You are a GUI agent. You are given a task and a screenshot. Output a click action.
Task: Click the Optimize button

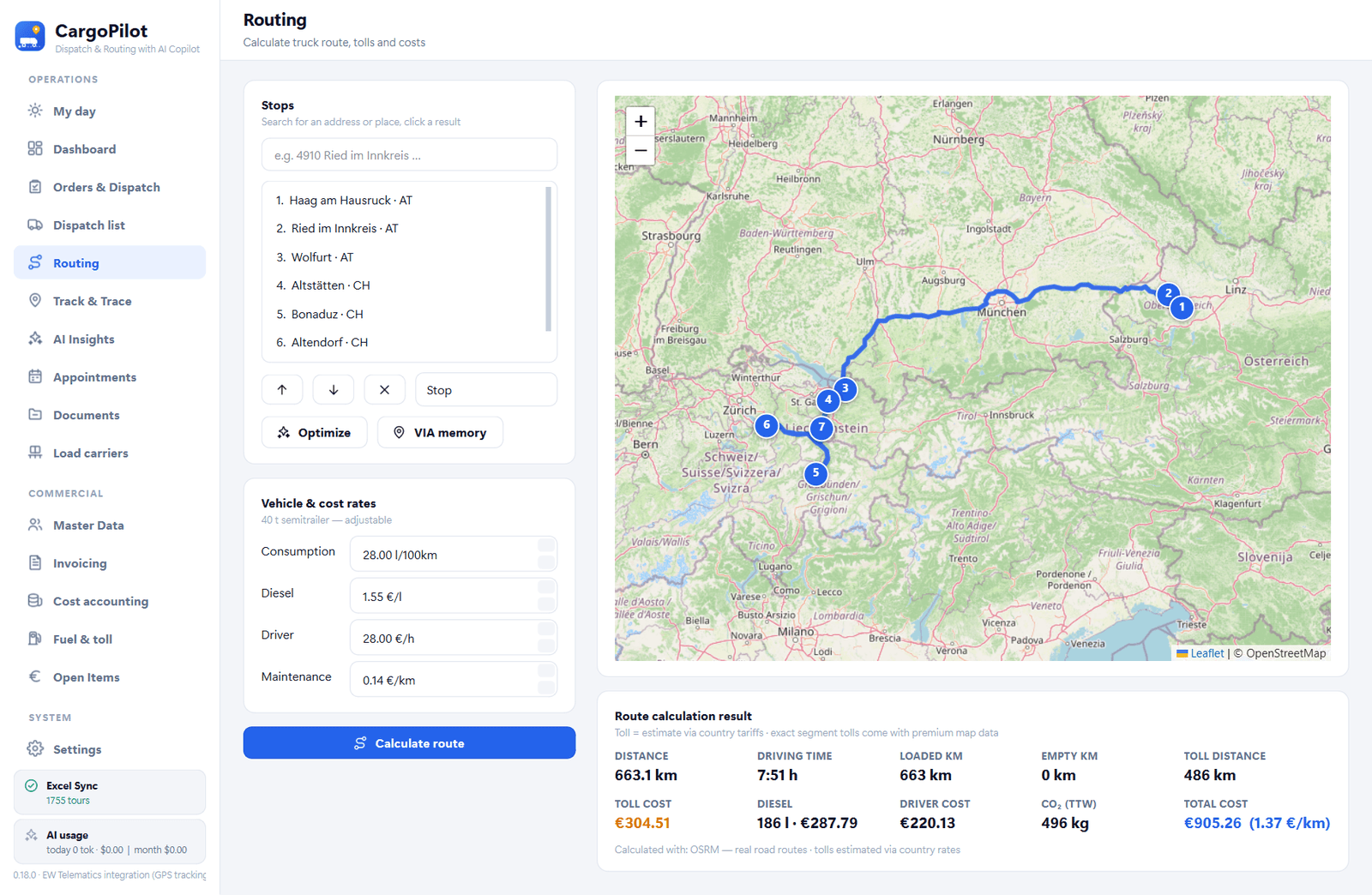click(x=315, y=432)
